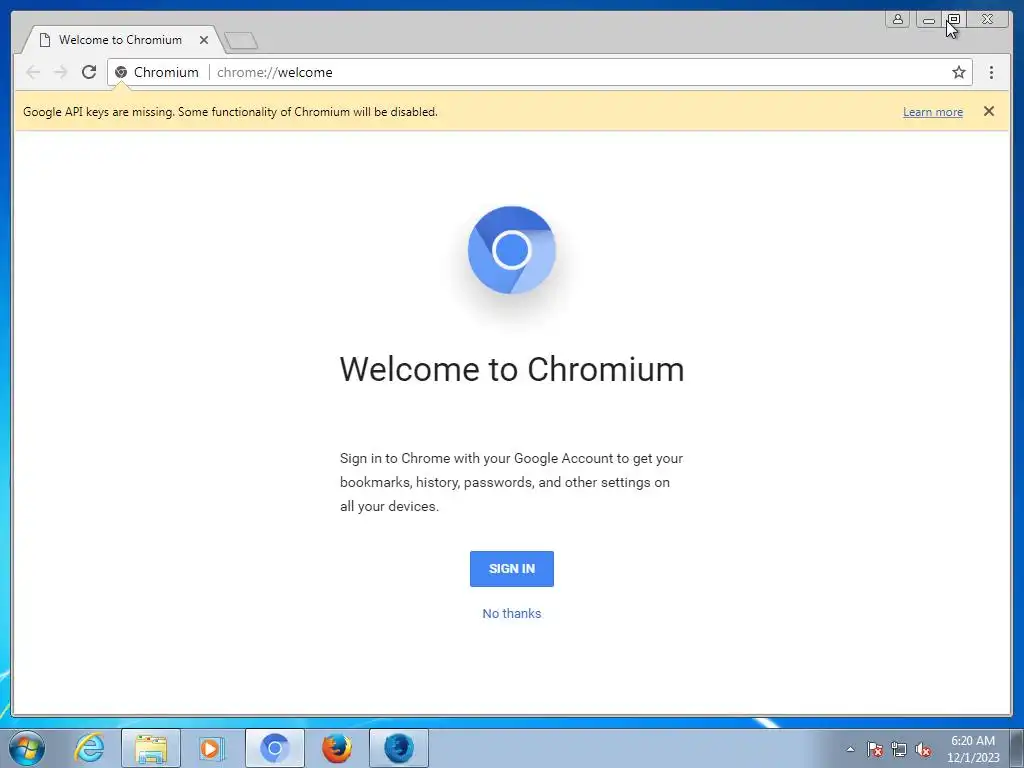The image size is (1024, 768).
Task: Open the network status tray icon
Action: click(899, 749)
